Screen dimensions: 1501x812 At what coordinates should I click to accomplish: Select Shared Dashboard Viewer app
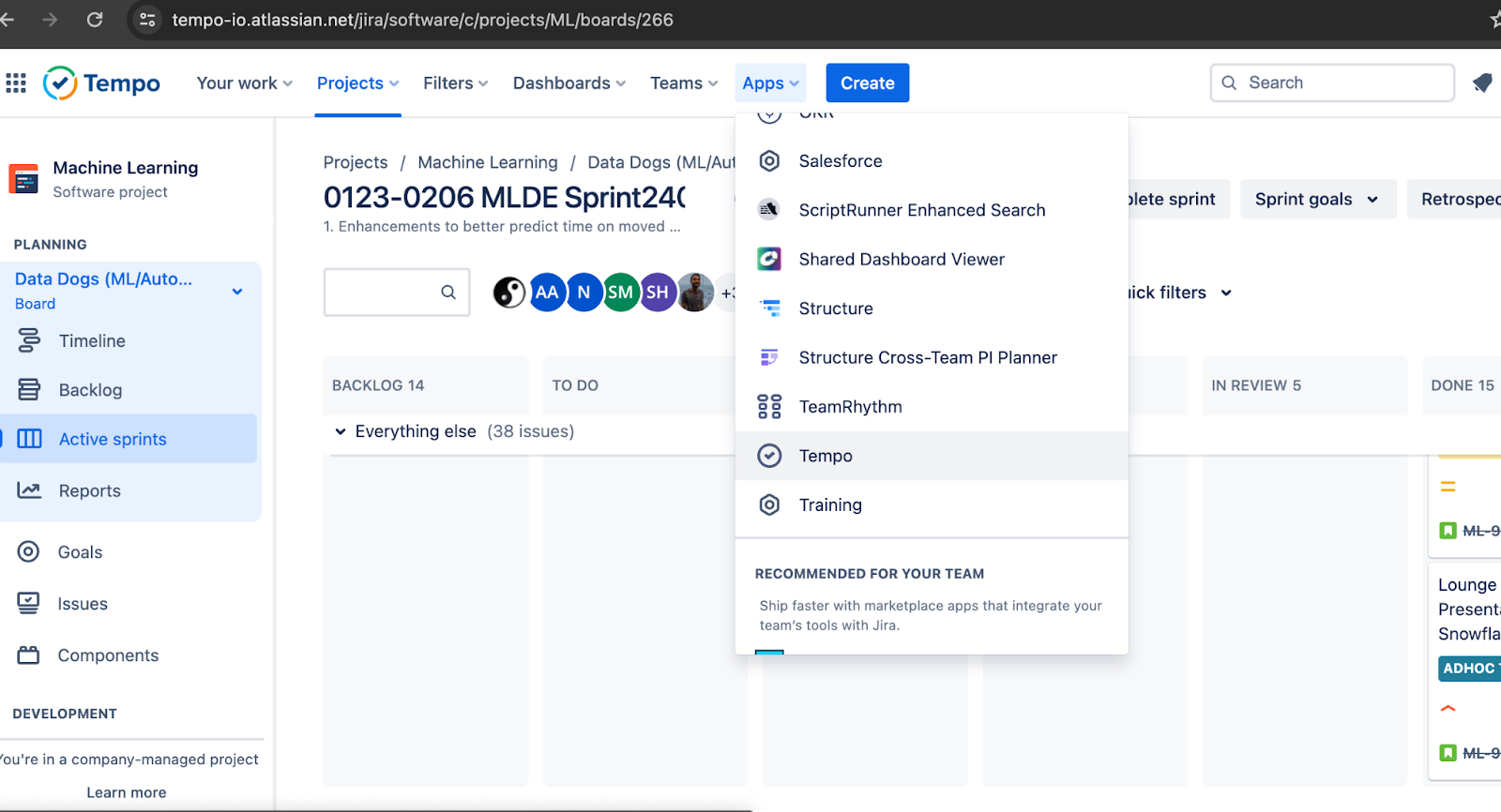901,260
